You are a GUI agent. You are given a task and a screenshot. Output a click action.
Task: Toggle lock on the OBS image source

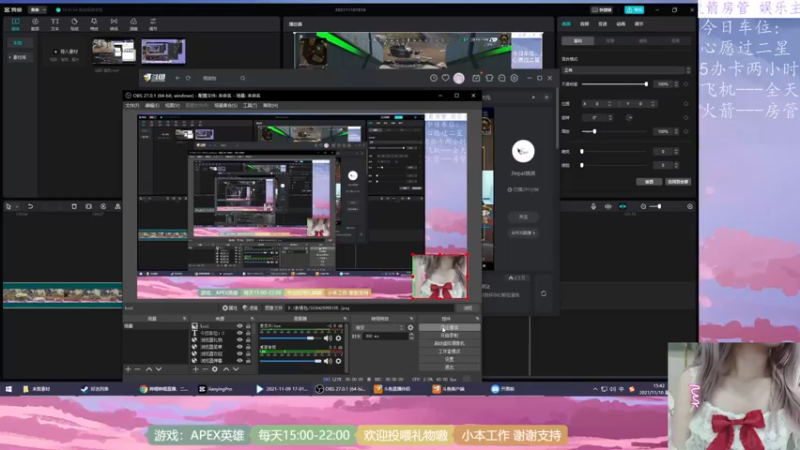click(248, 326)
